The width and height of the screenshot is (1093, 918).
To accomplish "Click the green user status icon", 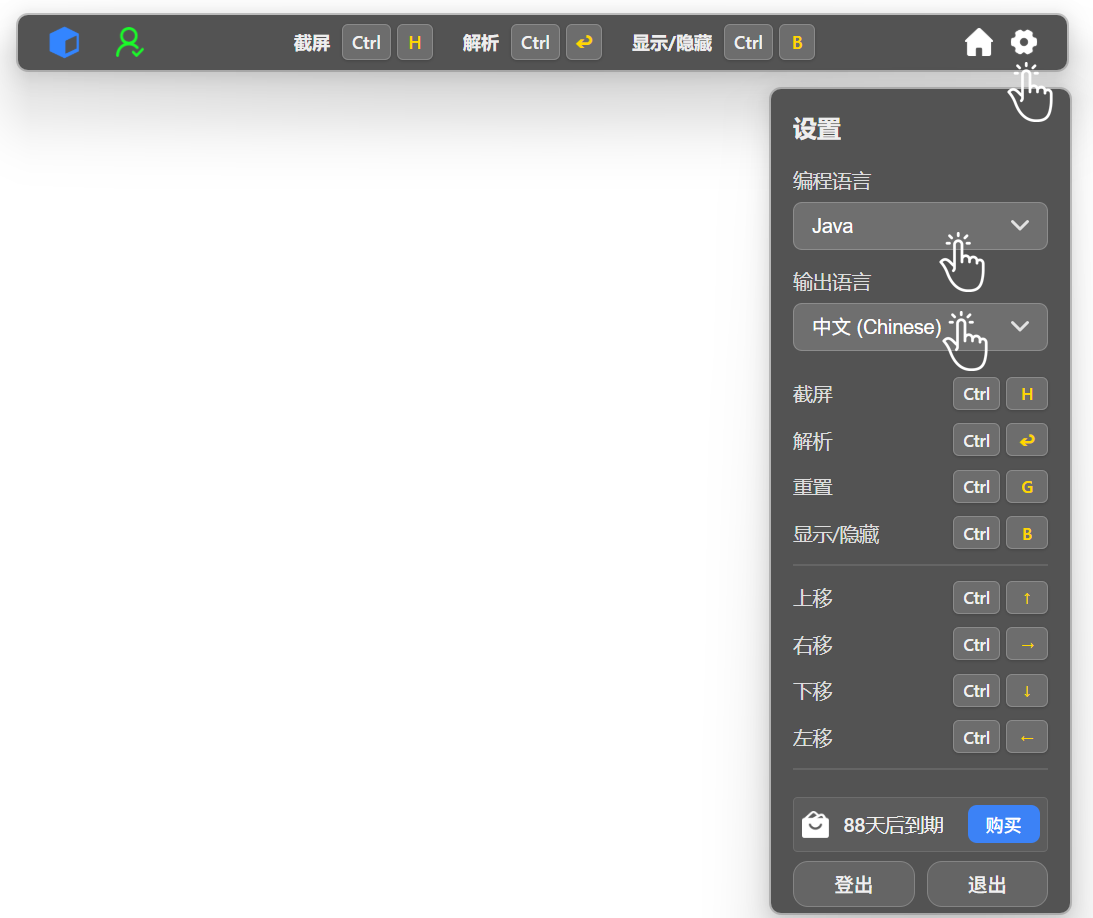I will [129, 43].
